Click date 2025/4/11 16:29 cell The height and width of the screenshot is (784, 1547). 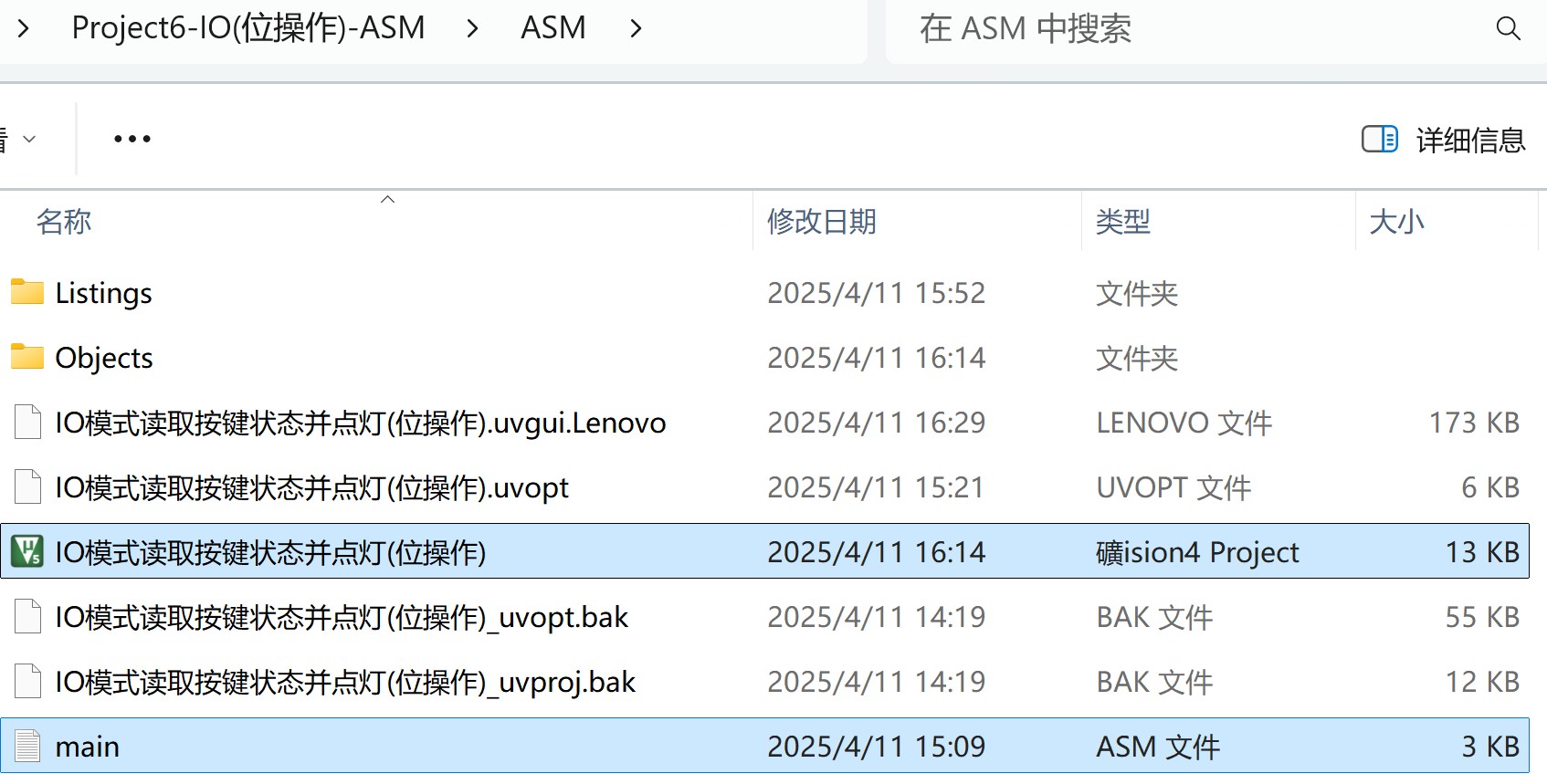coord(876,423)
